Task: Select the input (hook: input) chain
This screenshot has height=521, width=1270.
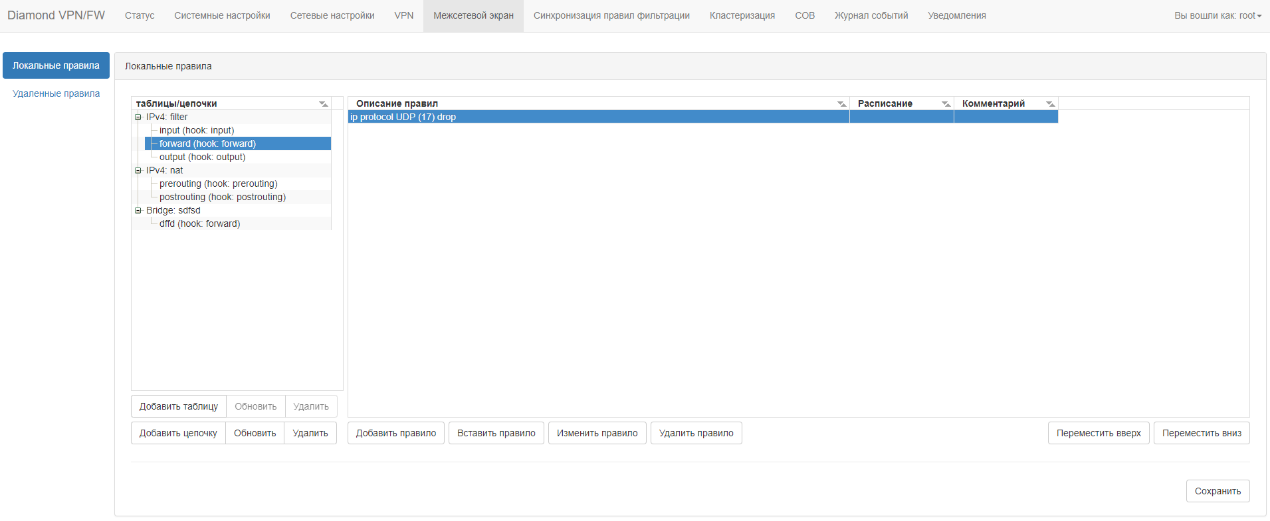Action: click(x=196, y=130)
